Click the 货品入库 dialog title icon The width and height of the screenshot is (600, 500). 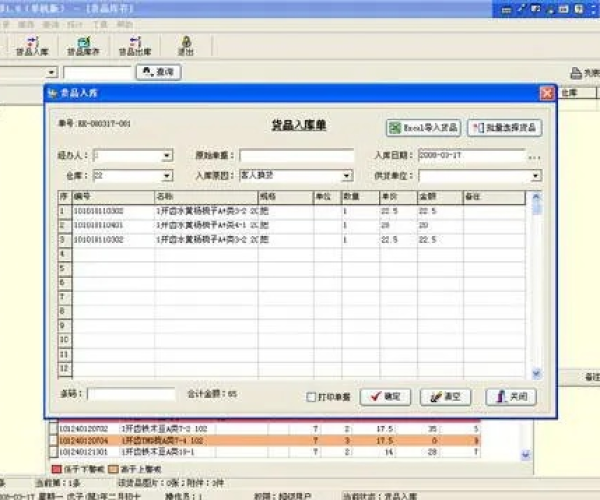[53, 93]
